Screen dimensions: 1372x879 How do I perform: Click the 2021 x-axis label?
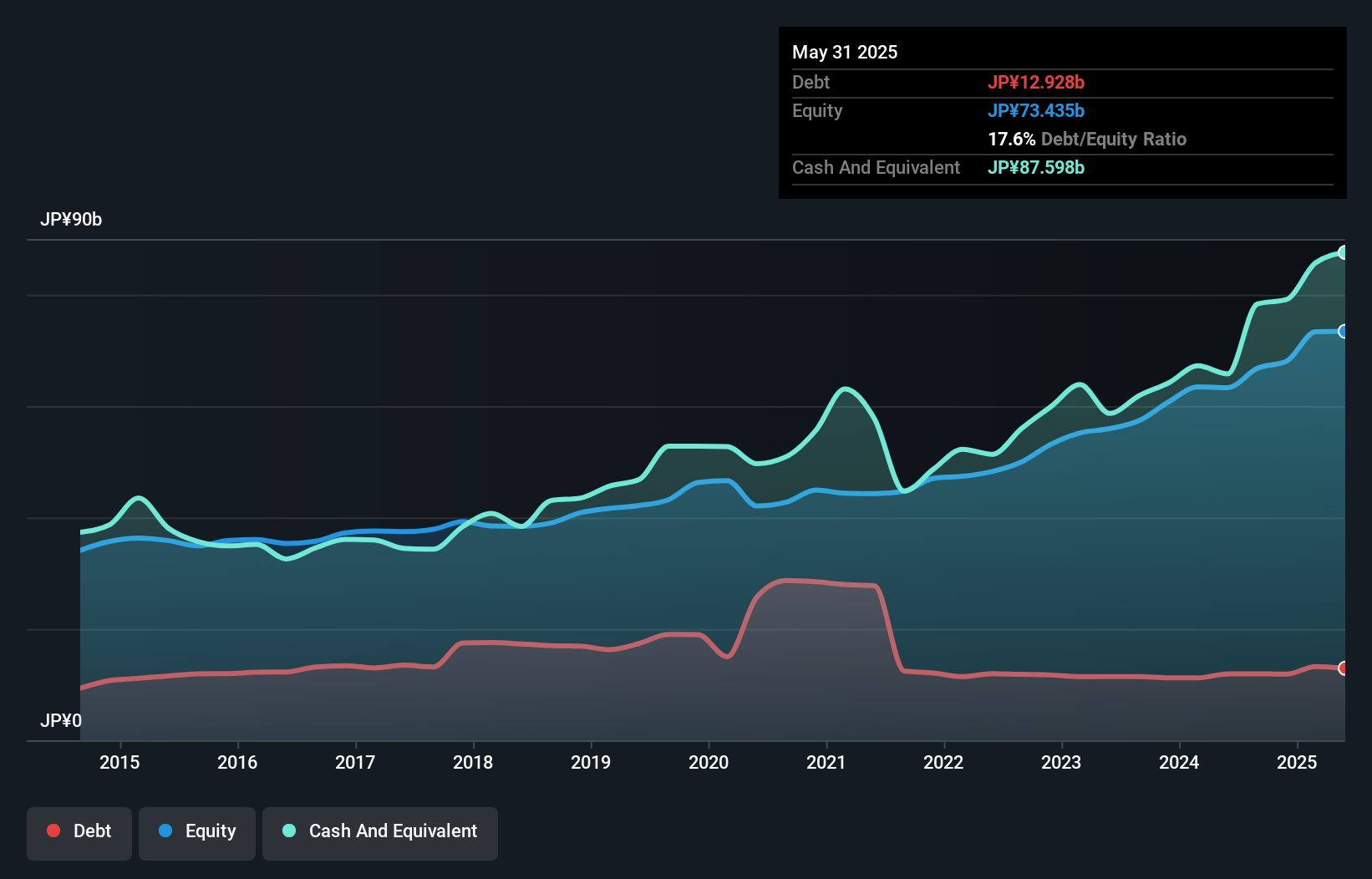(826, 762)
